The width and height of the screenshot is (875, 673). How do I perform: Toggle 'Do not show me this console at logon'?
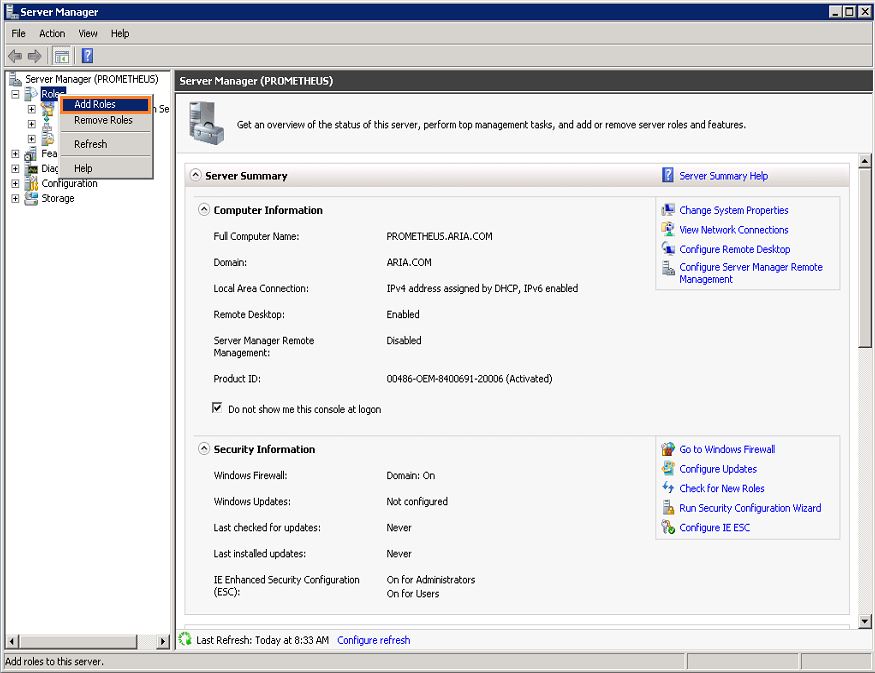pyautogui.click(x=217, y=408)
